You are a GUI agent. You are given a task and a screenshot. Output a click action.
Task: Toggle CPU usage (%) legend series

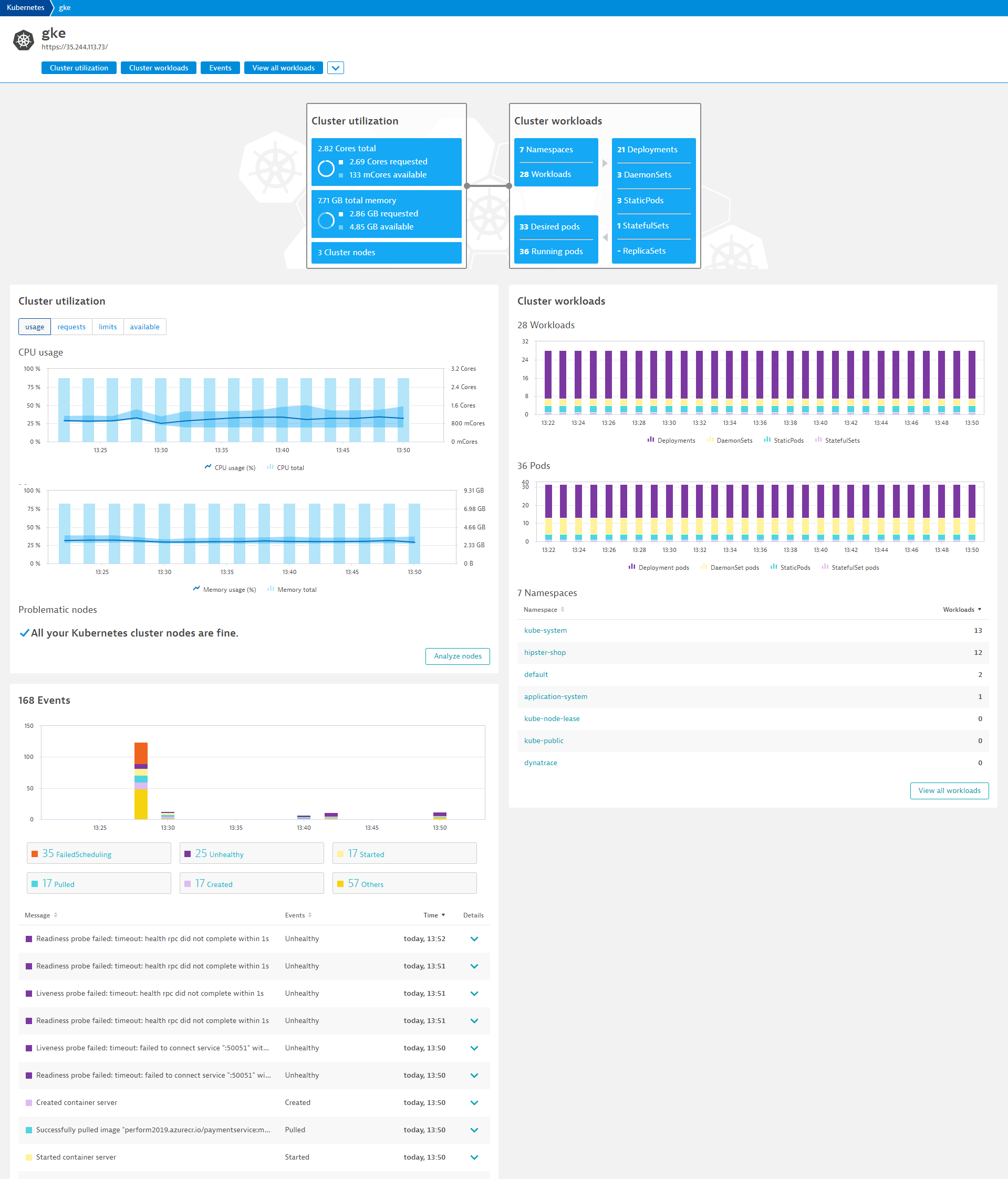pyautogui.click(x=230, y=468)
